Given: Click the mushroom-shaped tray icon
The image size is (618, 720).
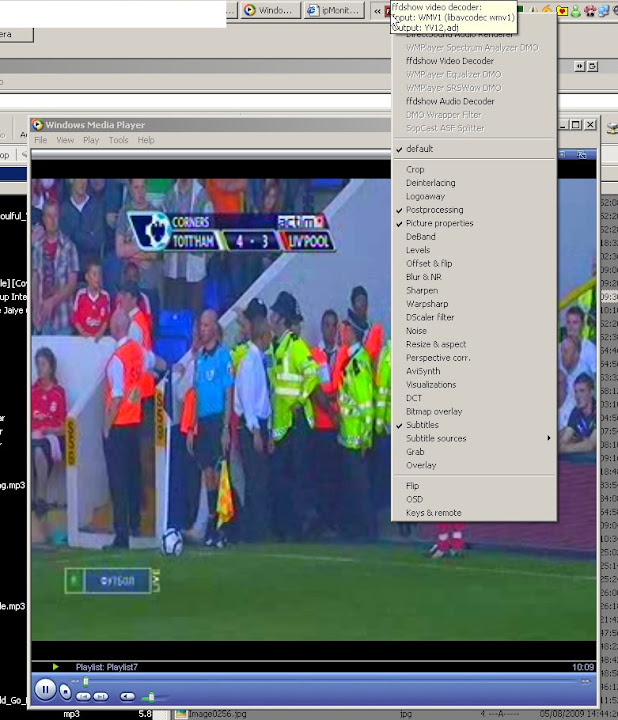Looking at the screenshot, I should click(590, 11).
